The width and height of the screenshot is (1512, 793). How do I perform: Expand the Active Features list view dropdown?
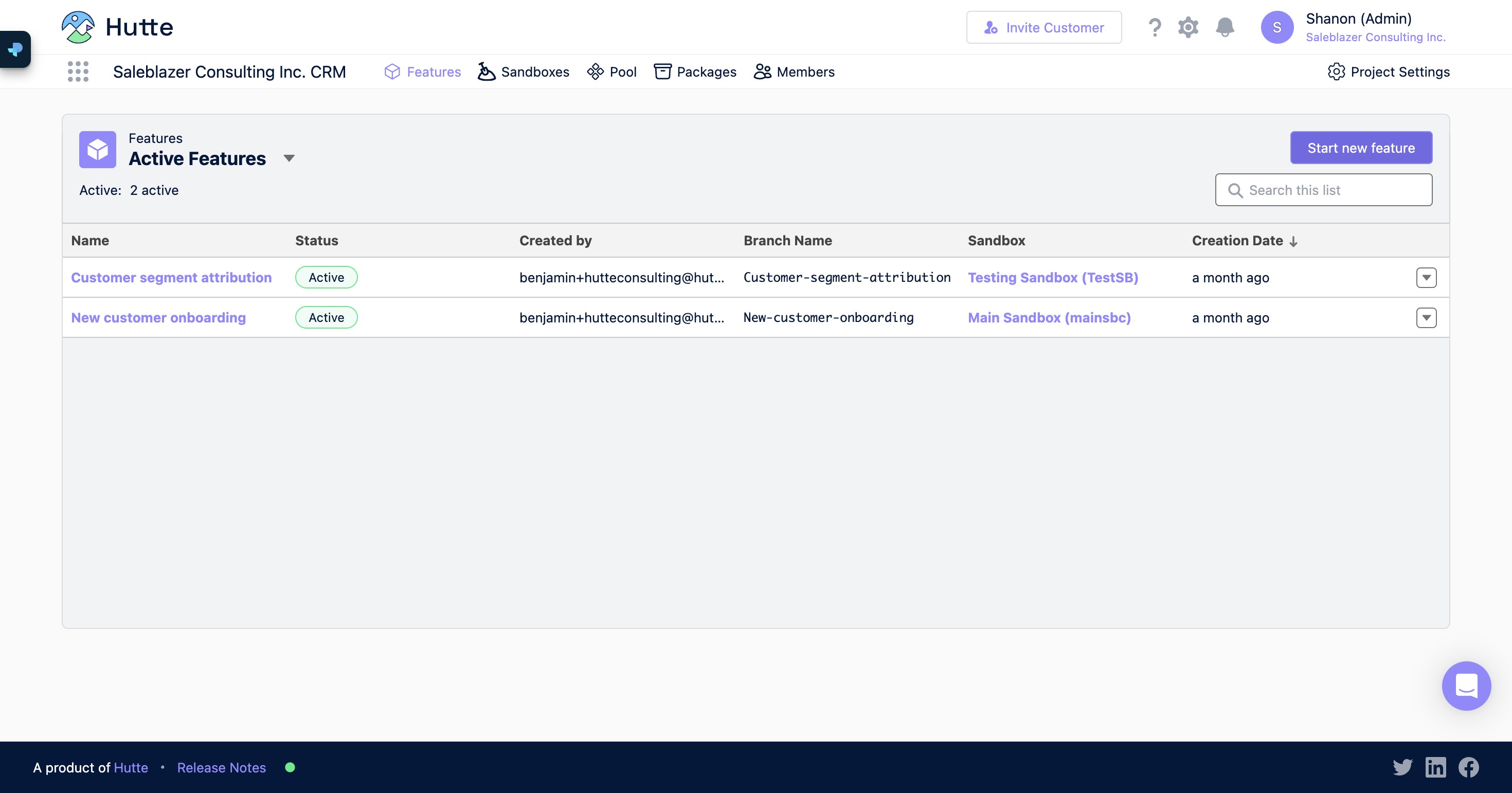(x=289, y=158)
